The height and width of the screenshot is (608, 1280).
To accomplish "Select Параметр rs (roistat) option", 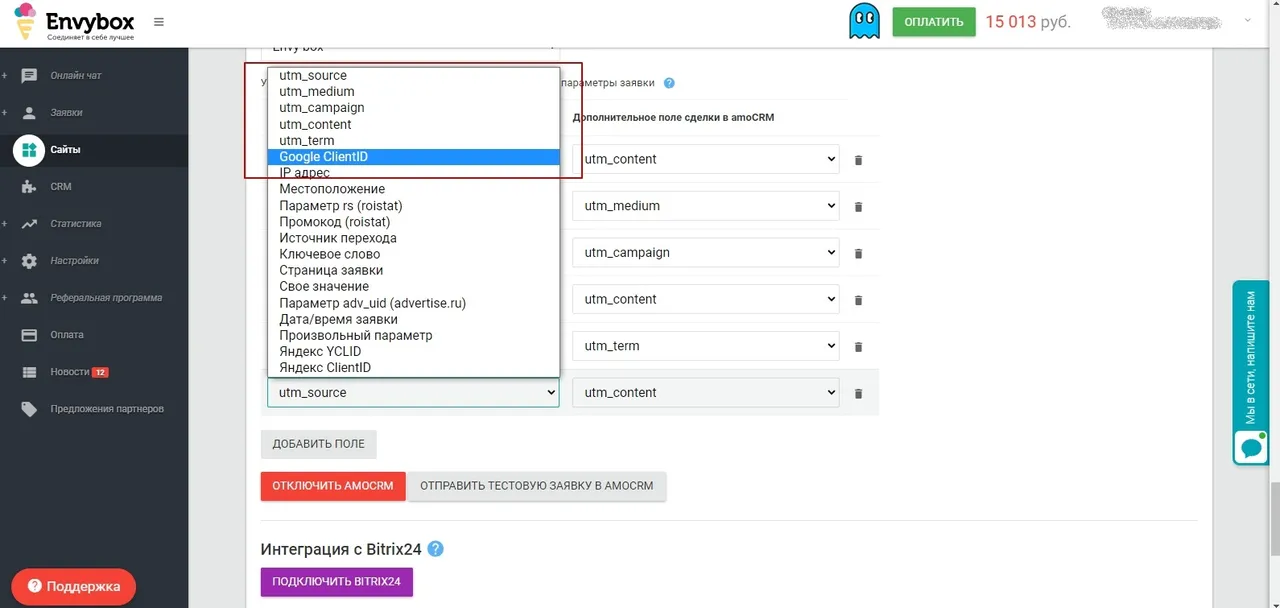I will click(x=413, y=206).
